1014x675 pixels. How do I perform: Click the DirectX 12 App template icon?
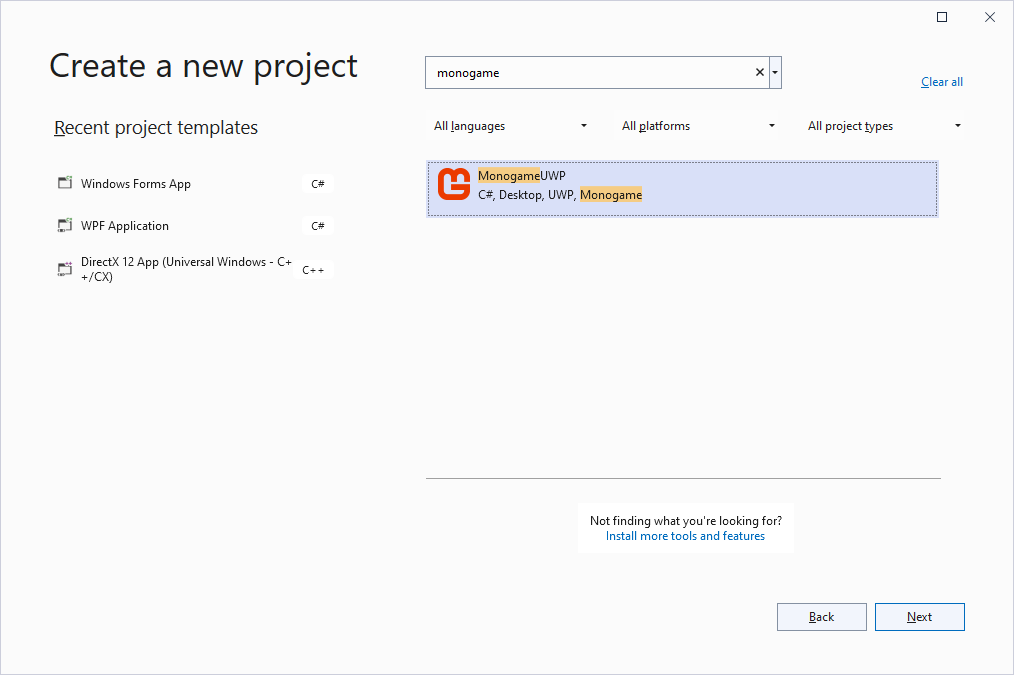65,269
